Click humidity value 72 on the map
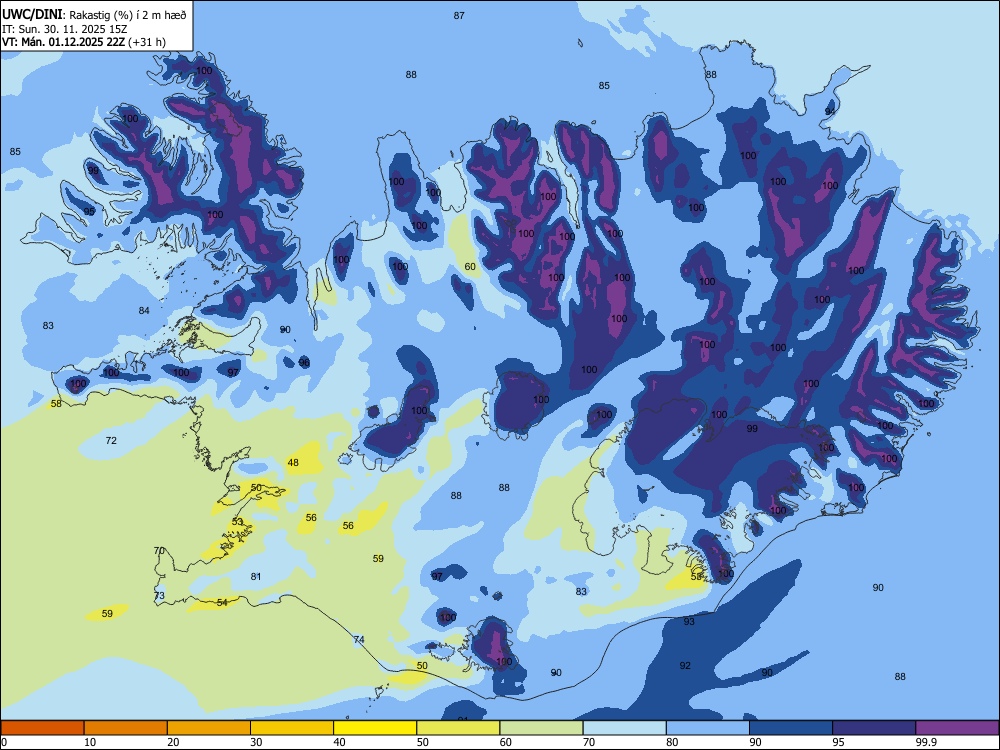 112,441
